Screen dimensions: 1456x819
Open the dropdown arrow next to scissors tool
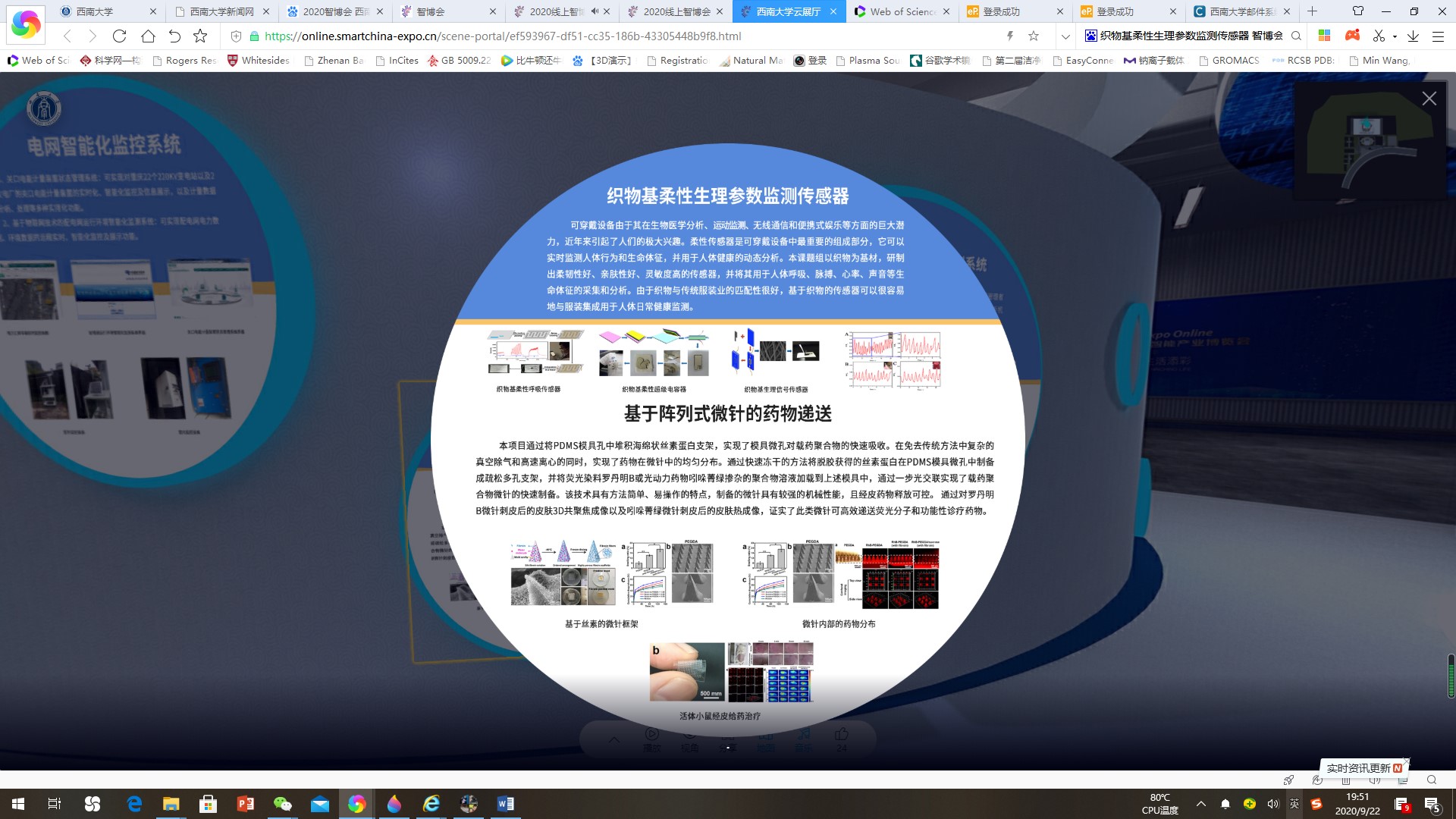(1395, 36)
